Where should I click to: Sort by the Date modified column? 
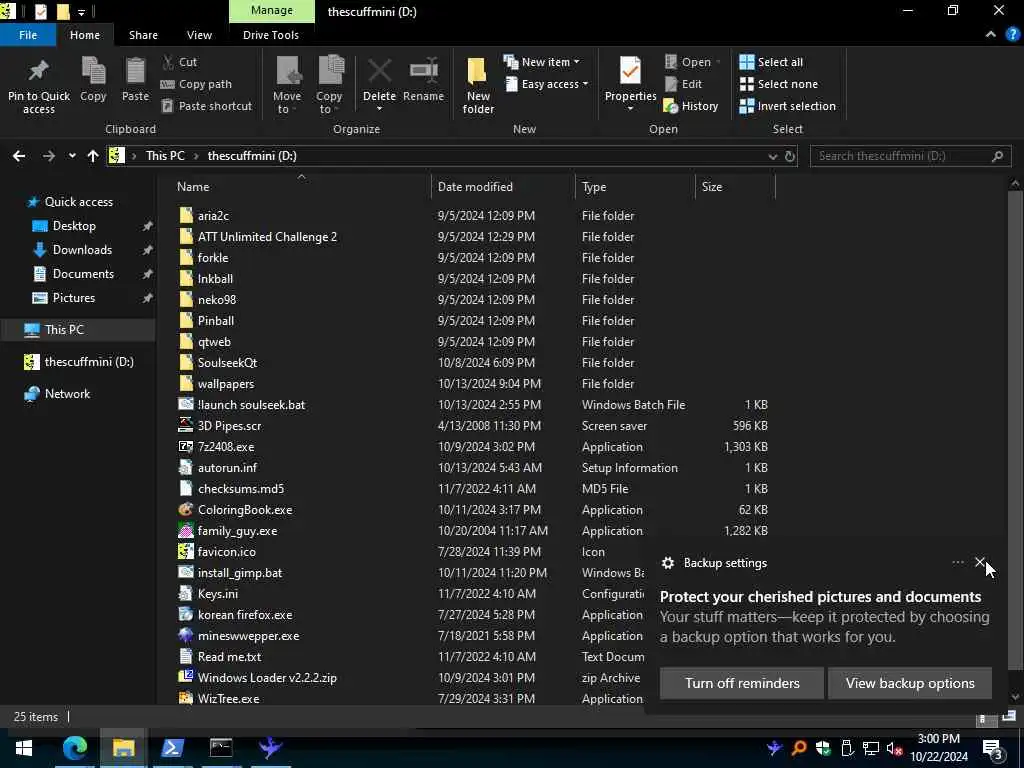click(x=503, y=187)
